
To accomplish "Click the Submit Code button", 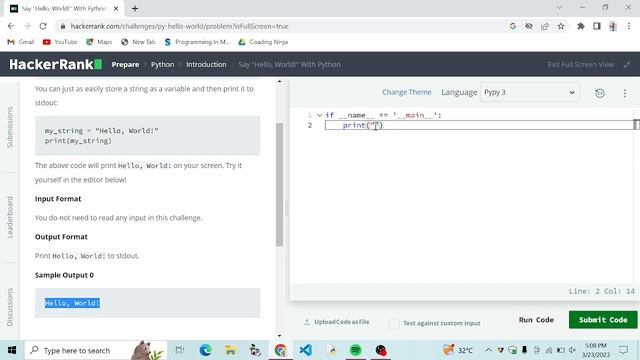I will pos(603,320).
